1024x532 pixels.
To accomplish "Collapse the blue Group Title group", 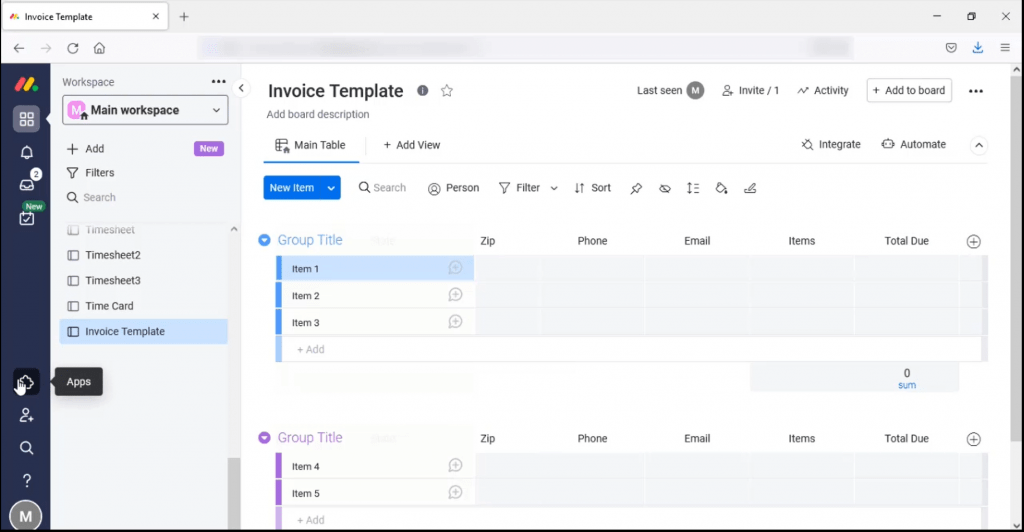I will pyautogui.click(x=264, y=240).
